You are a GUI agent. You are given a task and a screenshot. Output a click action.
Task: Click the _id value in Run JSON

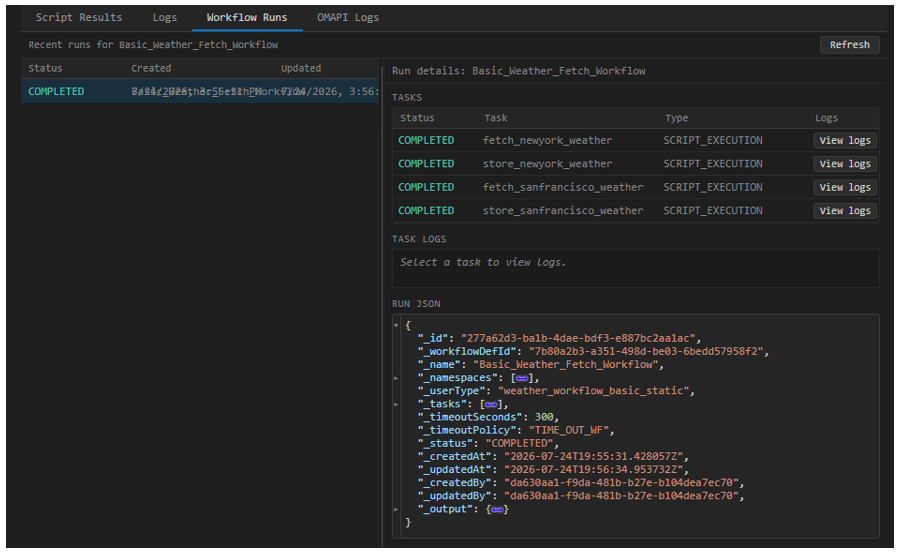578,338
